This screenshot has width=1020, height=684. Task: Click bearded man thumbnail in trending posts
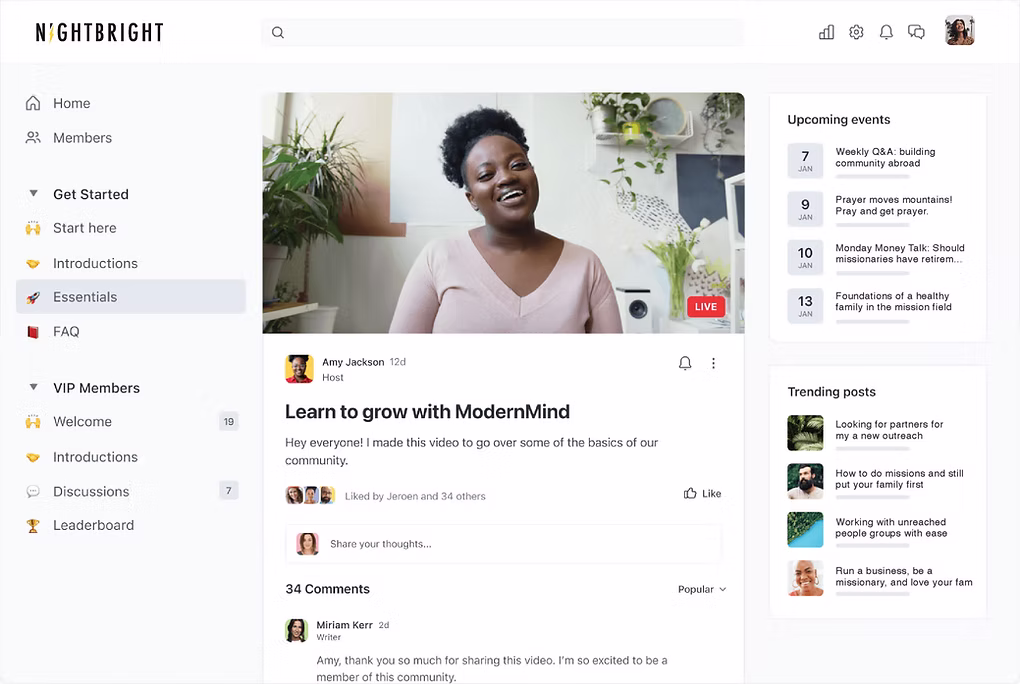[805, 482]
